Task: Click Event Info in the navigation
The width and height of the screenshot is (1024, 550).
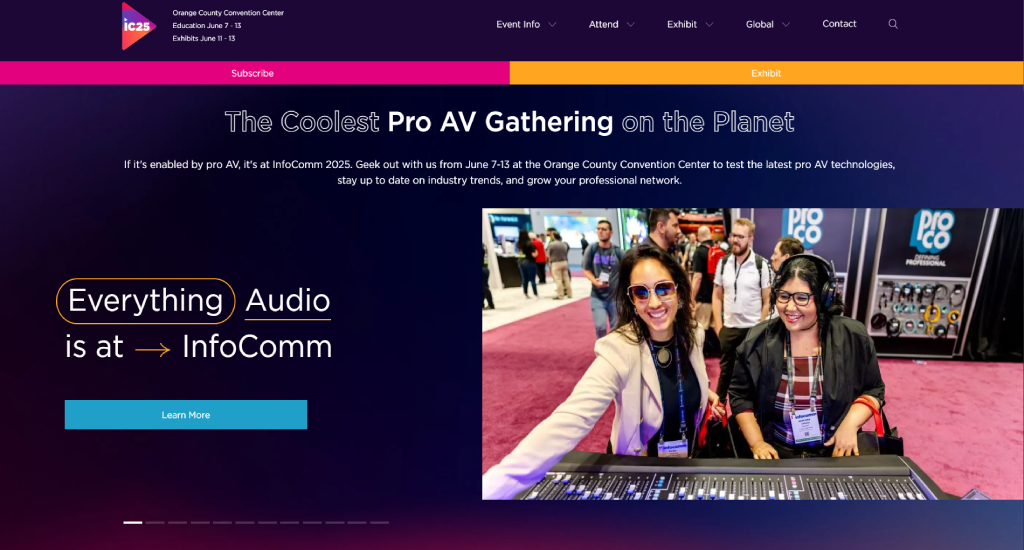Action: 518,24
